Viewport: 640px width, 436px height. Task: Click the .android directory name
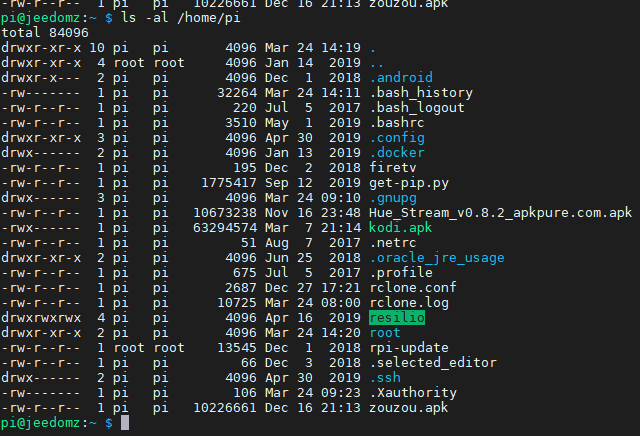click(x=401, y=77)
